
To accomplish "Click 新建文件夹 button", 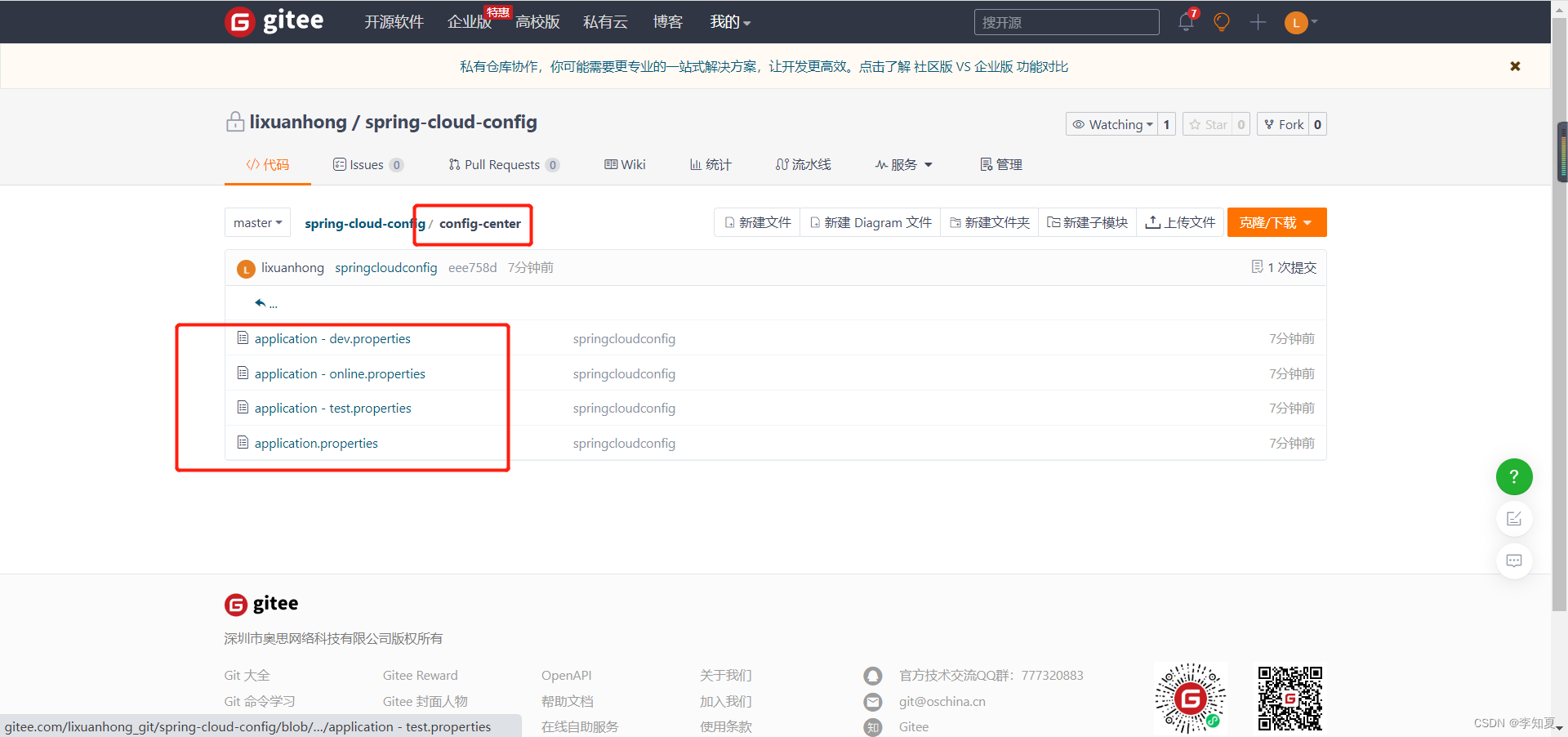I will 990,222.
